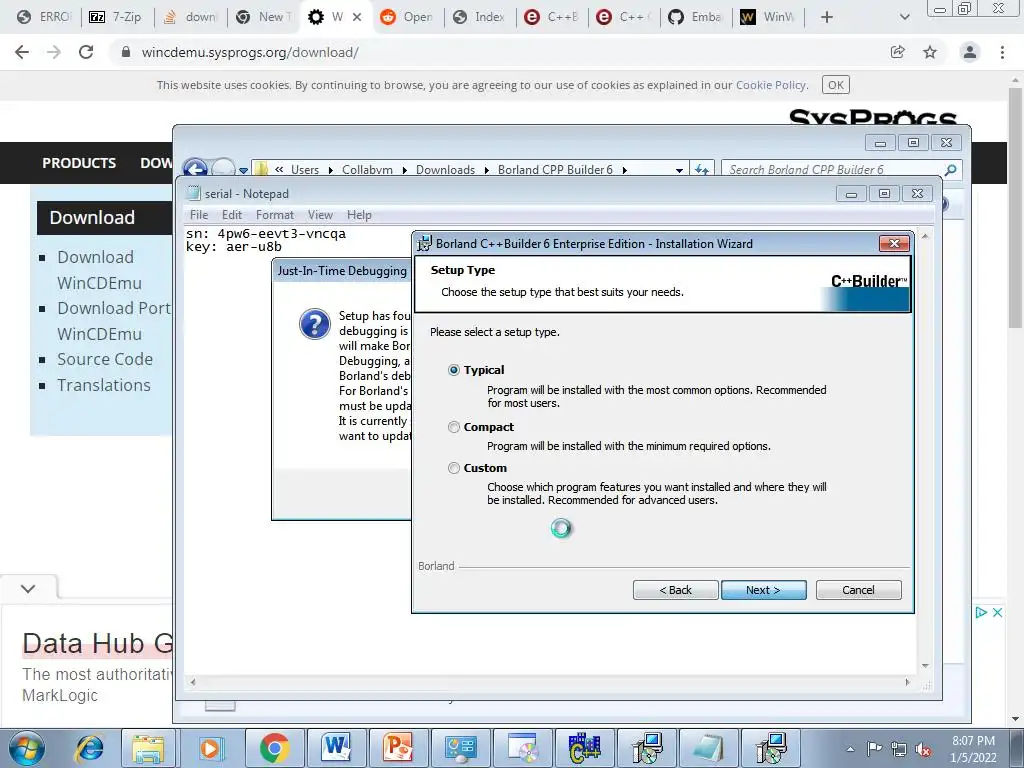Click the Explorer back navigation arrow
The image size is (1024, 768).
195,168
